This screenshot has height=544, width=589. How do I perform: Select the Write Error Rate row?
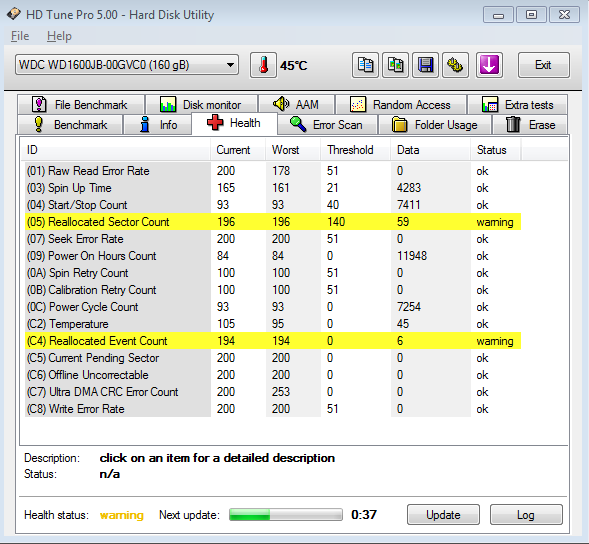273,409
